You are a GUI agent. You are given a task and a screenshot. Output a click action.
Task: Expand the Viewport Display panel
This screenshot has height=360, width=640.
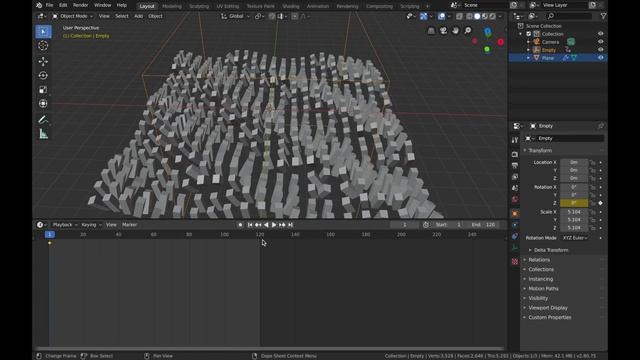tap(548, 308)
